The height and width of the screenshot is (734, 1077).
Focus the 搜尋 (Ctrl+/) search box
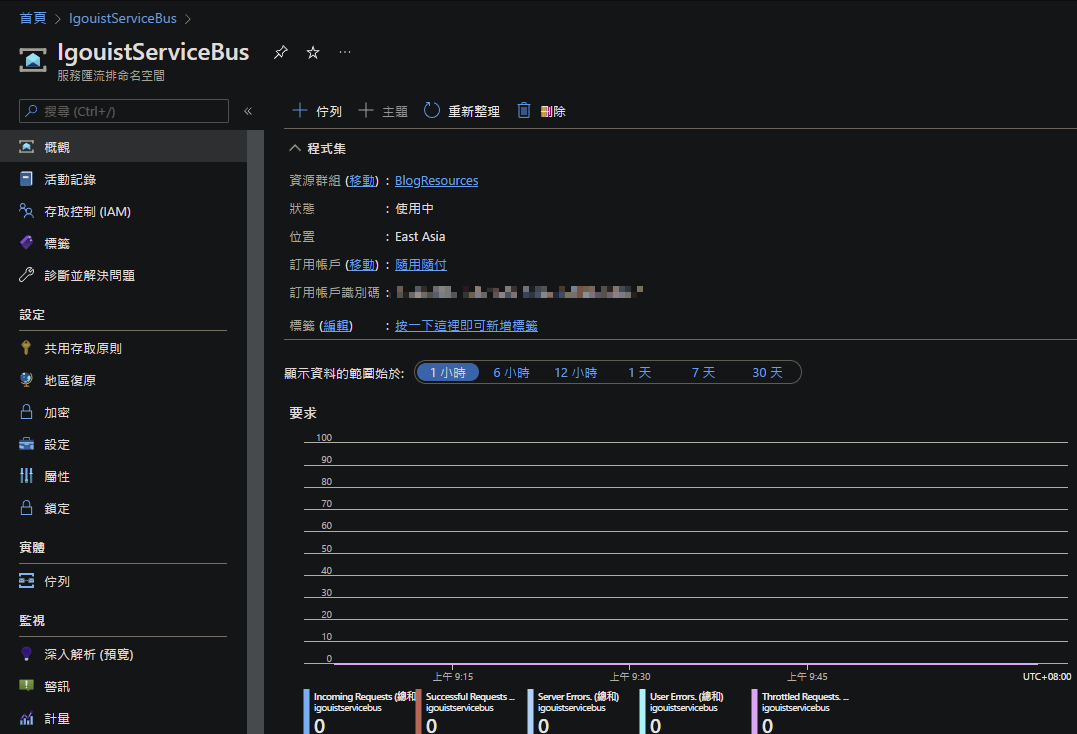124,111
